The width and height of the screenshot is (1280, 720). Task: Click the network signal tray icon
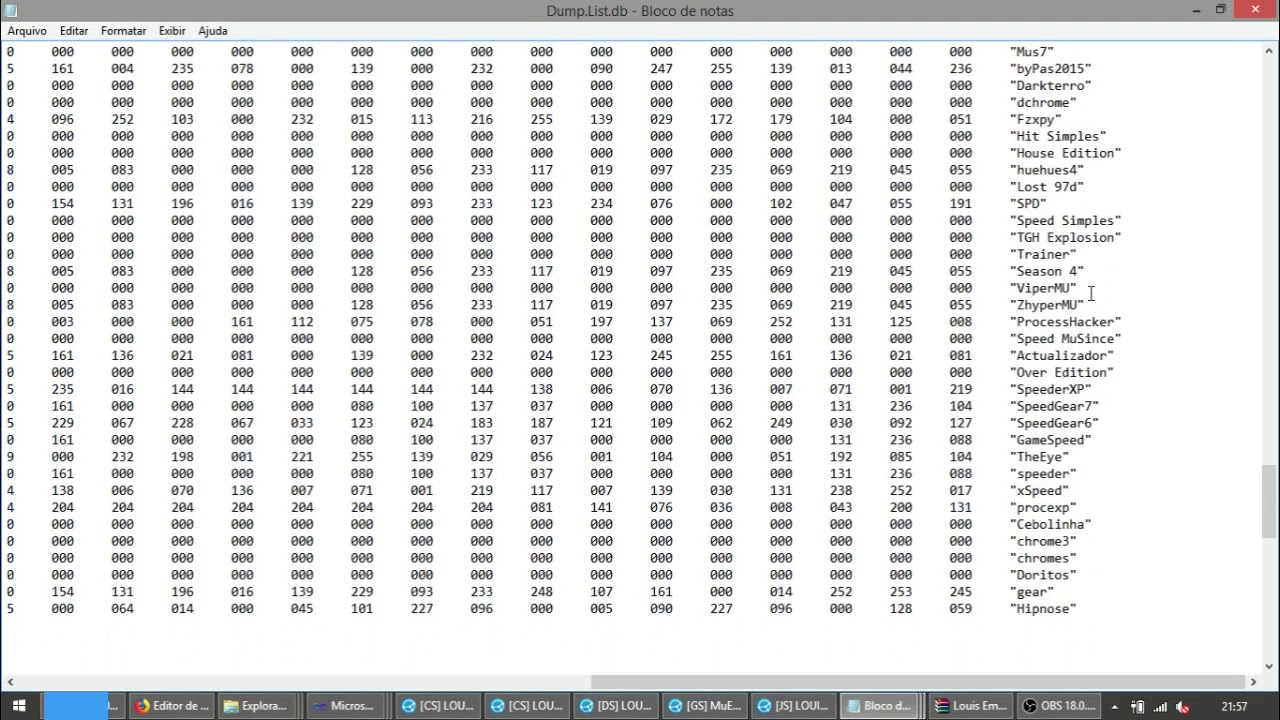tap(1159, 706)
